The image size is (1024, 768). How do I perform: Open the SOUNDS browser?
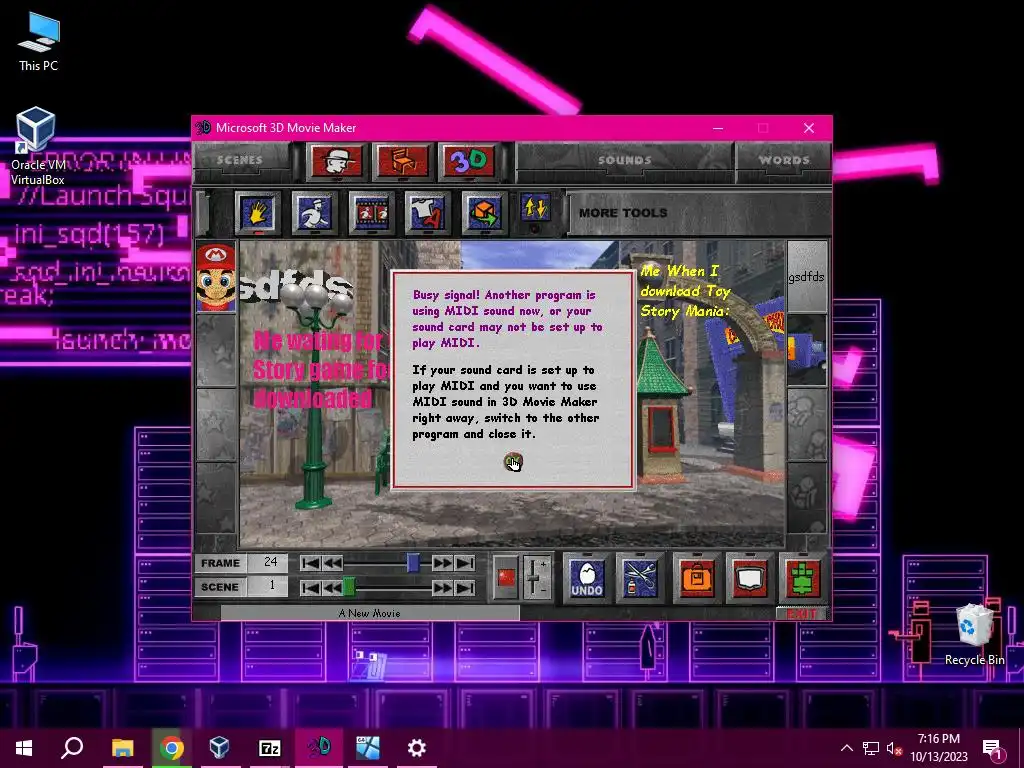pyautogui.click(x=625, y=160)
